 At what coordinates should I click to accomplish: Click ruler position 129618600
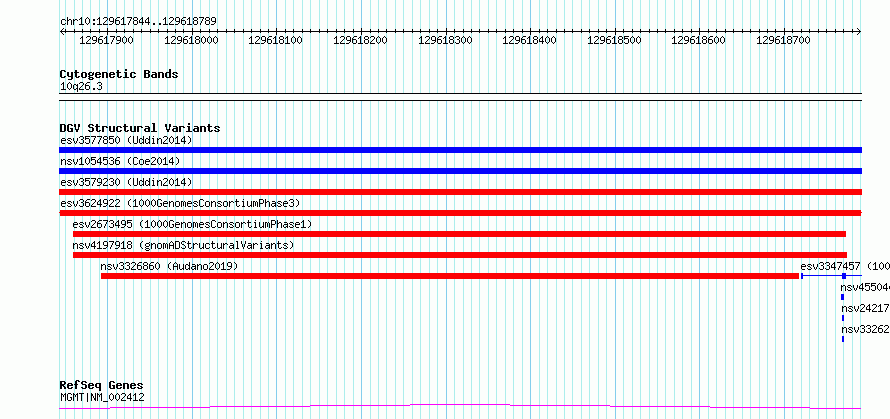pyautogui.click(x=699, y=40)
